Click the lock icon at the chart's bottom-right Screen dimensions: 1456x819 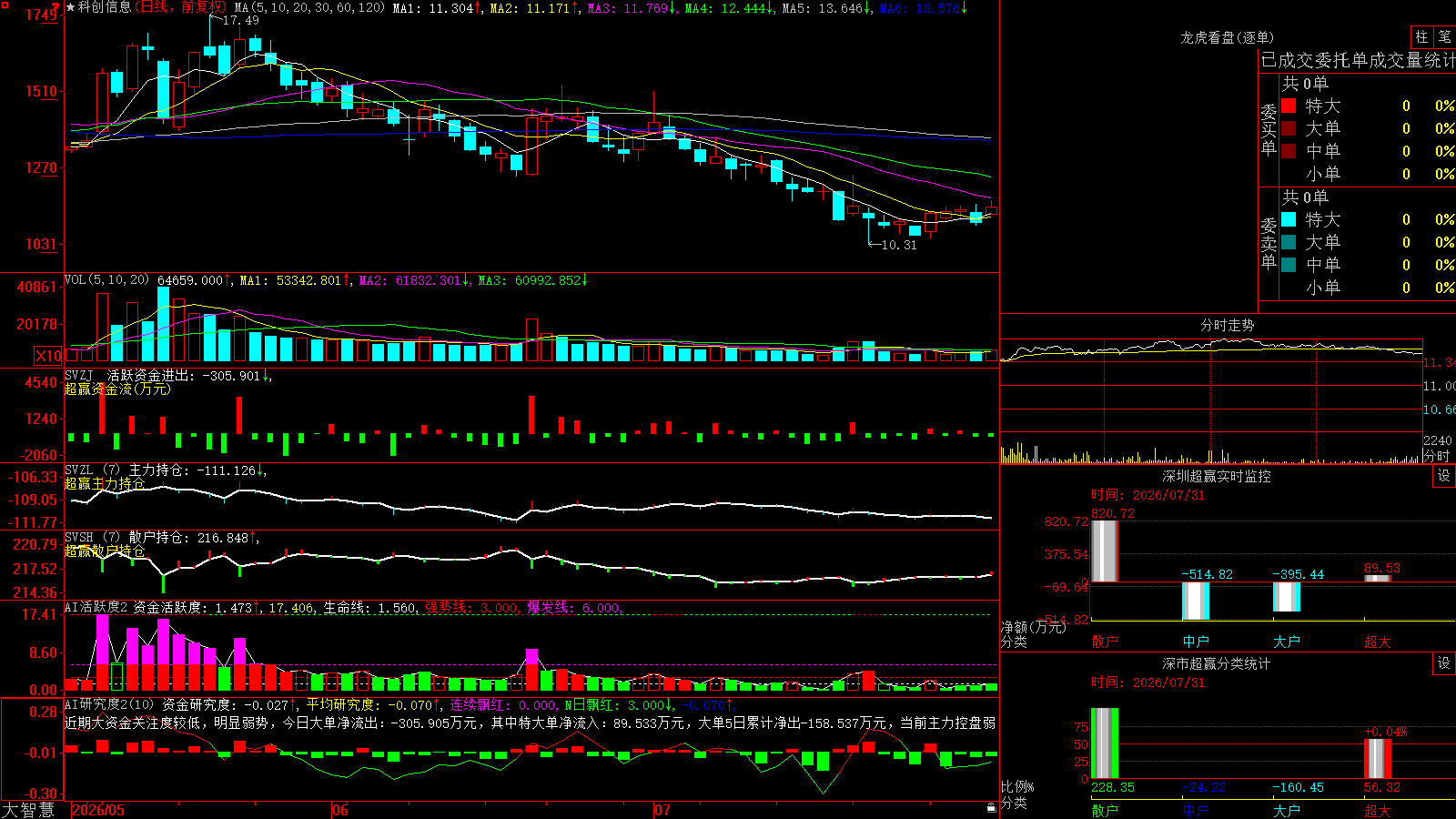tap(991, 807)
